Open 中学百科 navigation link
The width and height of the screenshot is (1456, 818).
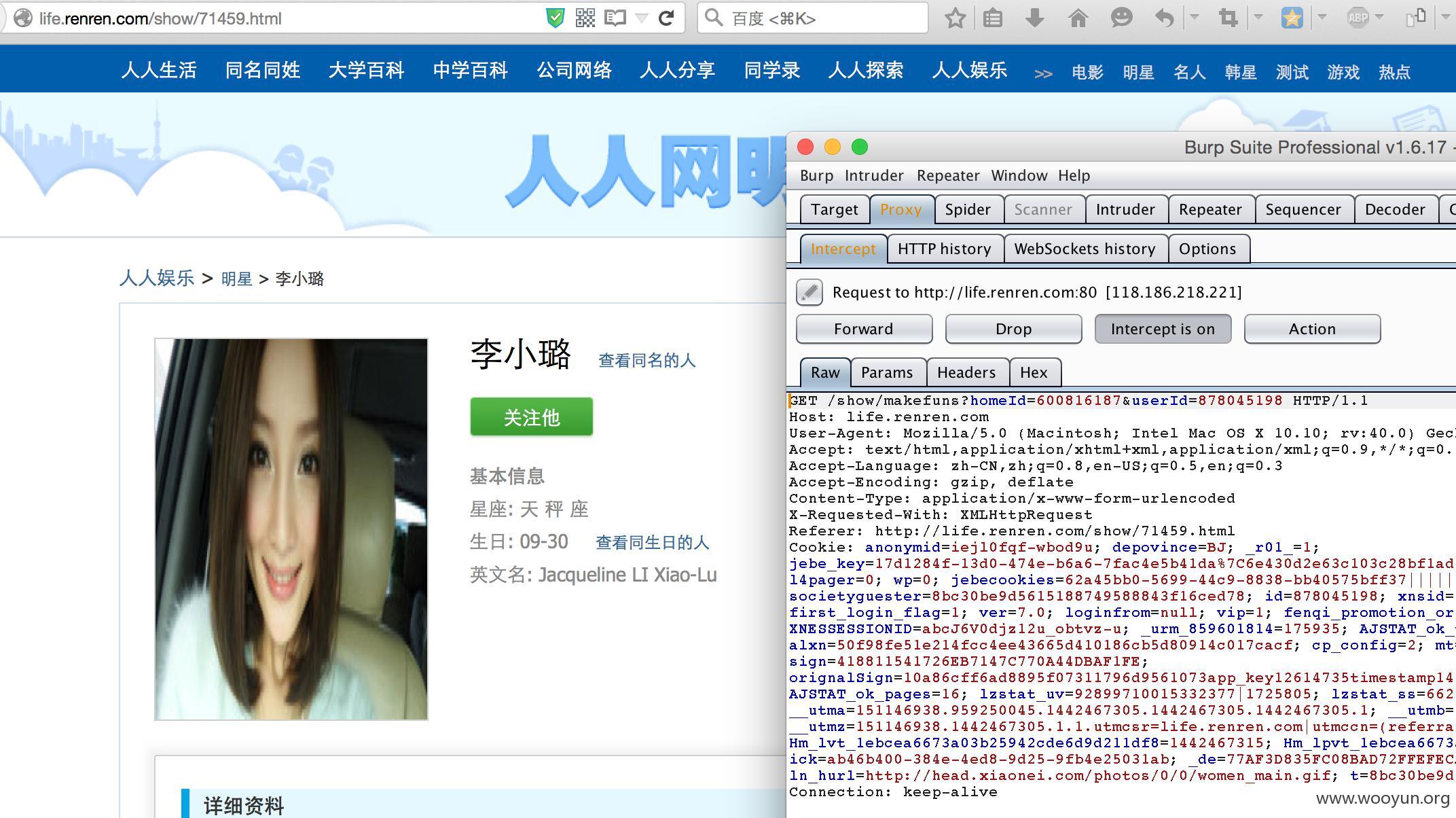click(471, 70)
